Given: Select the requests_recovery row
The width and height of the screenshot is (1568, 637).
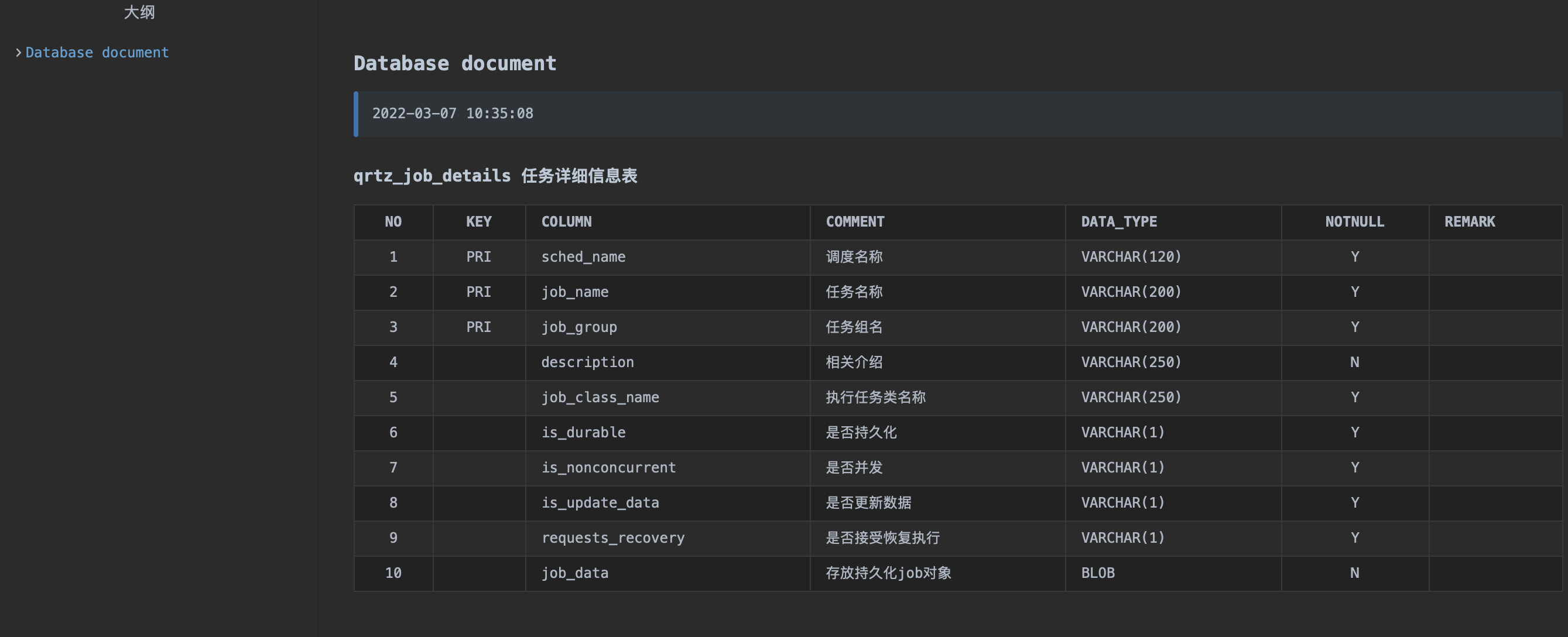Looking at the screenshot, I should point(613,538).
